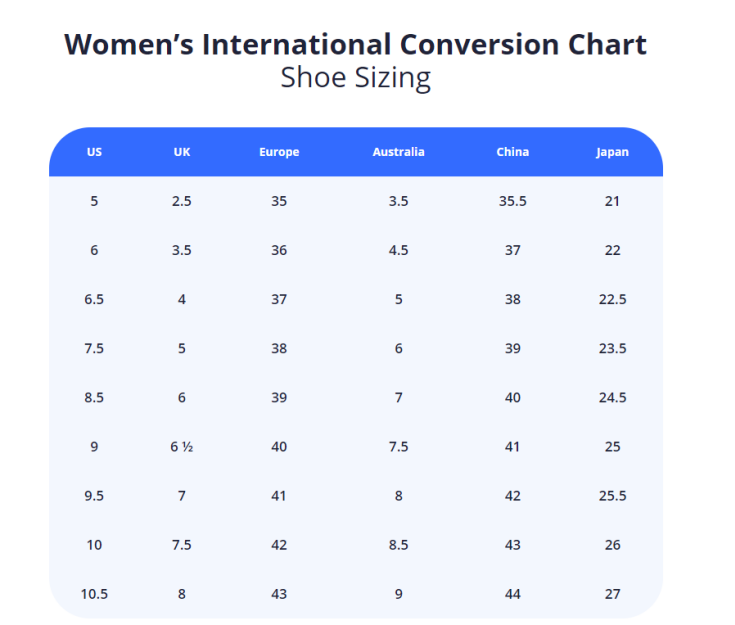The height and width of the screenshot is (625, 735).
Task: Click the Europe size 35 cell
Action: 279,201
